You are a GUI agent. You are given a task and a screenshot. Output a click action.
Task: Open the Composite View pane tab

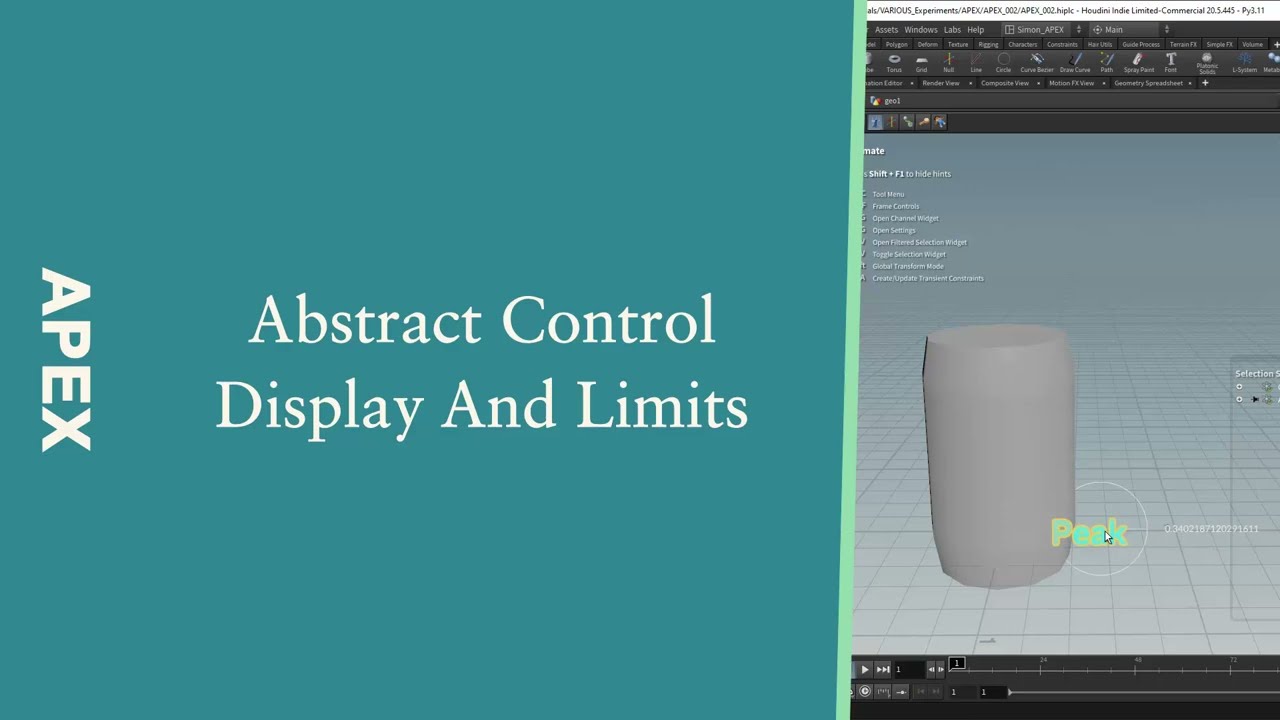click(x=1005, y=83)
